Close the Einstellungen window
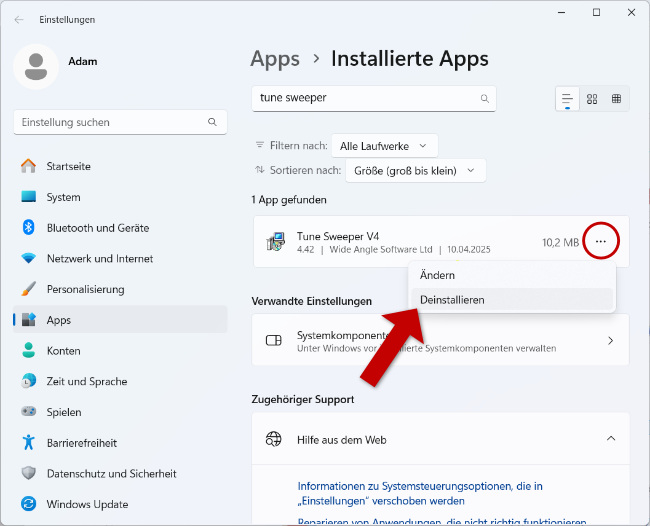Screen dimensions: 650x526 (631, 13)
